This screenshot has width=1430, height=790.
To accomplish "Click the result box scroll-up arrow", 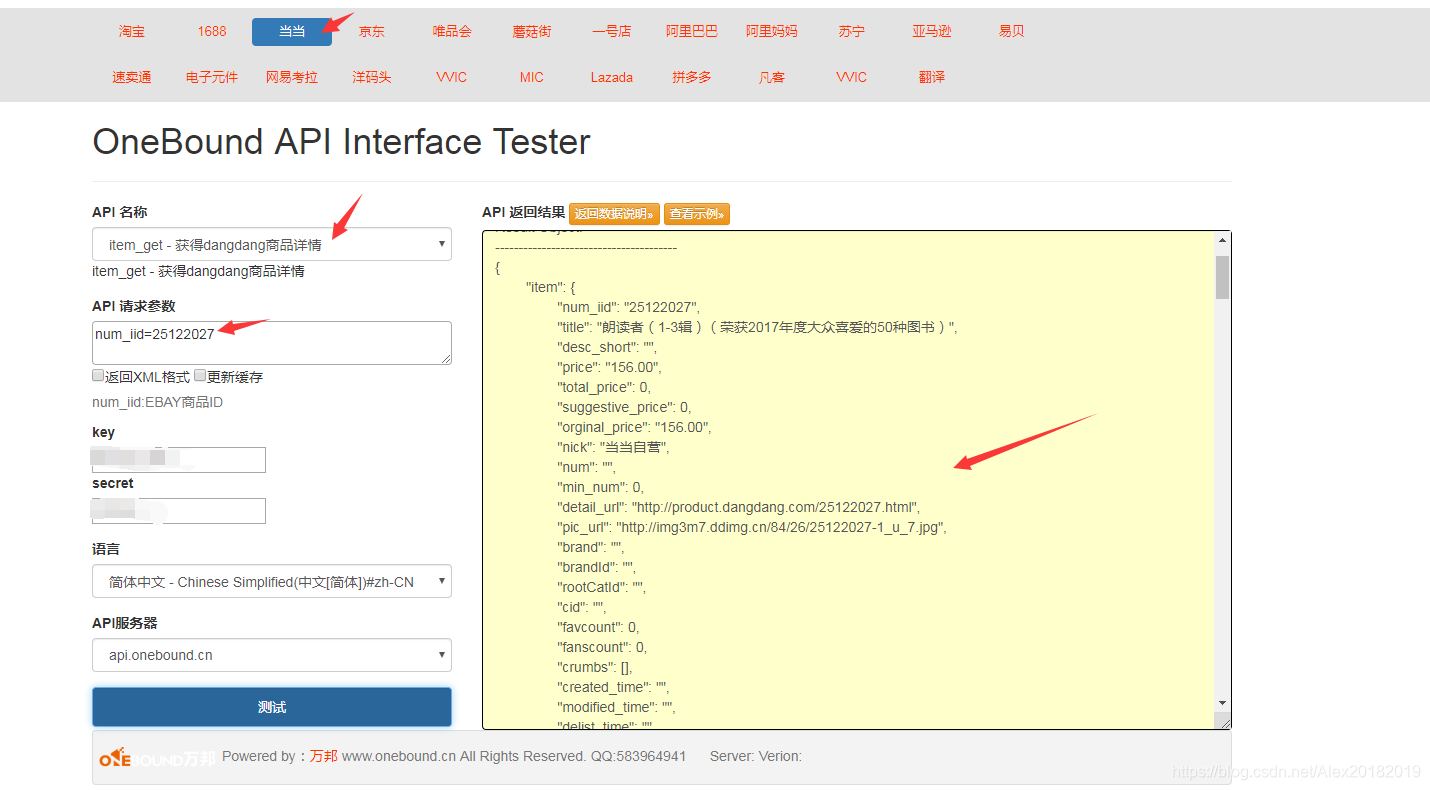I will pos(1222,240).
